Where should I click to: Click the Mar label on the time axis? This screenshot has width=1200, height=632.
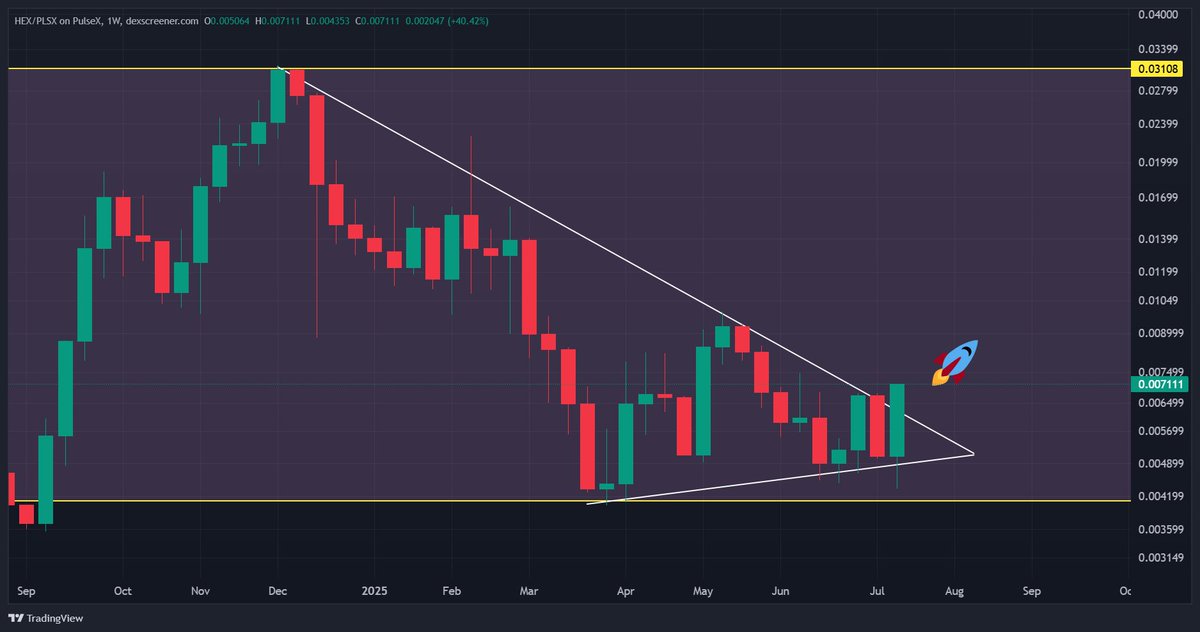tap(527, 591)
